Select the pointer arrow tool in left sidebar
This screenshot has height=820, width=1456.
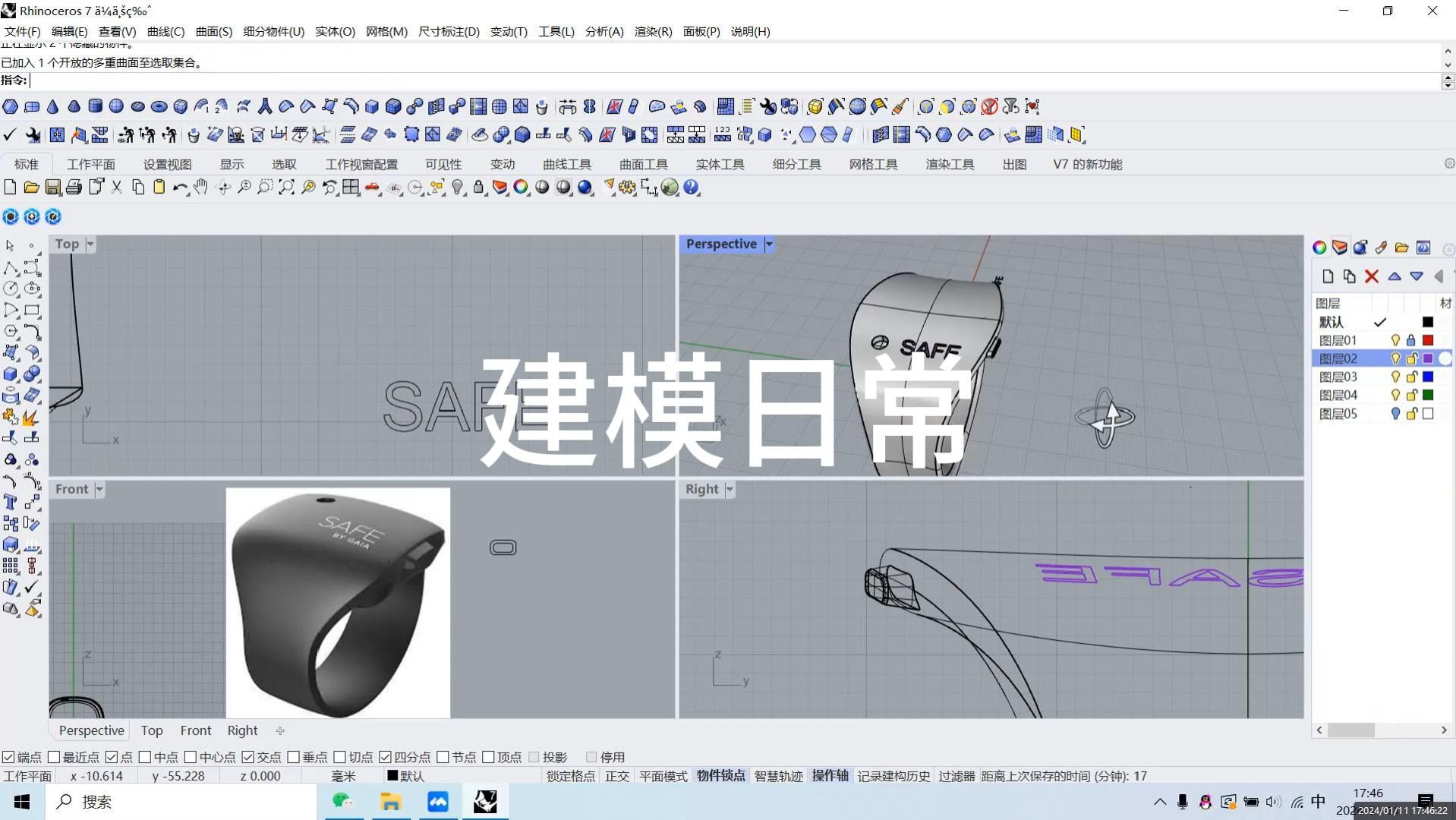[x=10, y=246]
